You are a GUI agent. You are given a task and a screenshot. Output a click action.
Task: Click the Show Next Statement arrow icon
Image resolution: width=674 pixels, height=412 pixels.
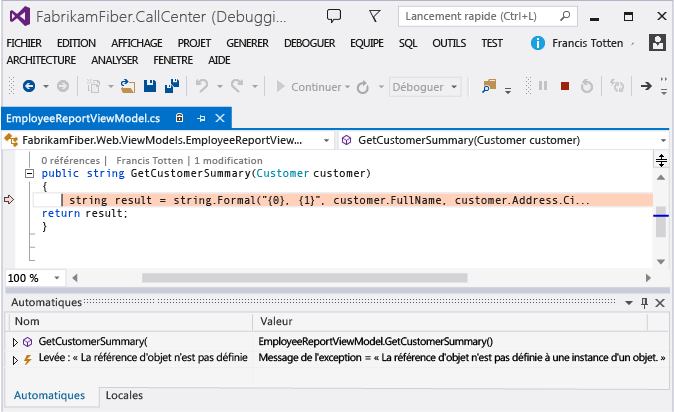(x=646, y=86)
